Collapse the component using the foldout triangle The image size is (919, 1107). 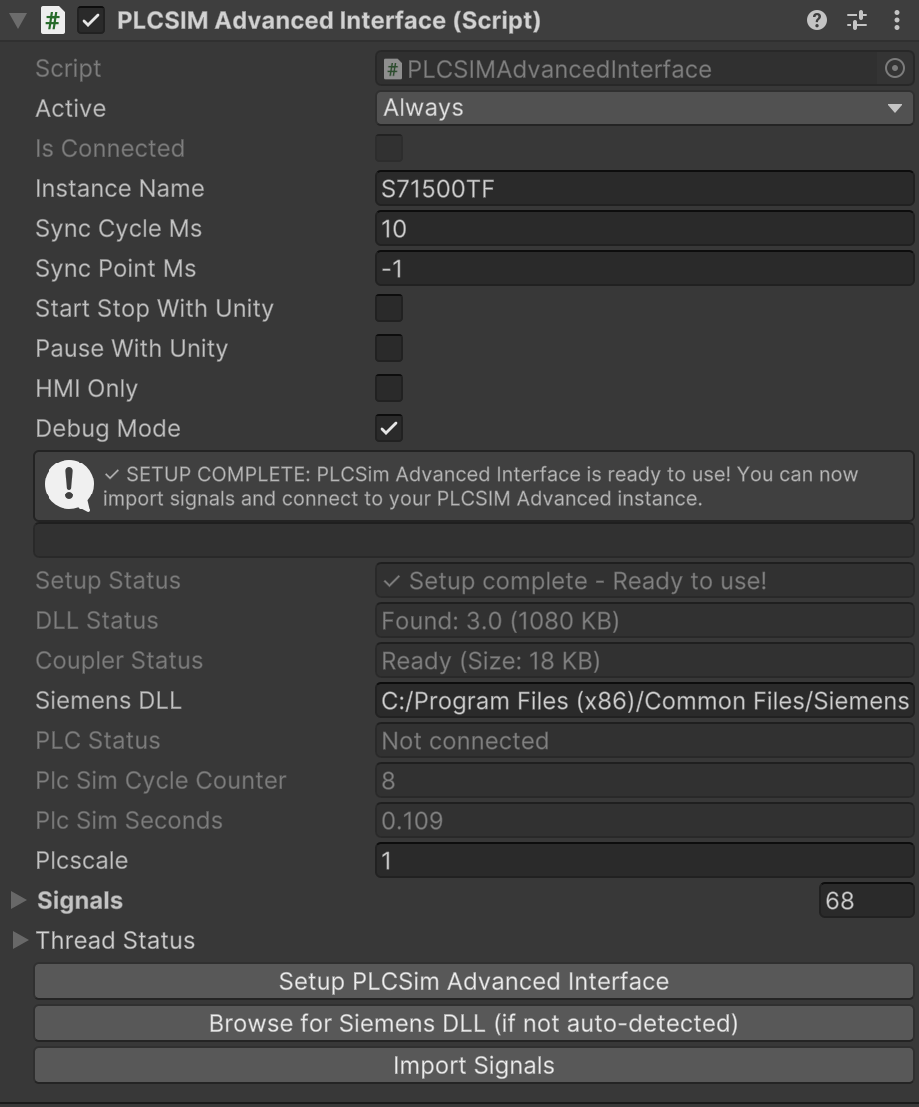point(14,20)
